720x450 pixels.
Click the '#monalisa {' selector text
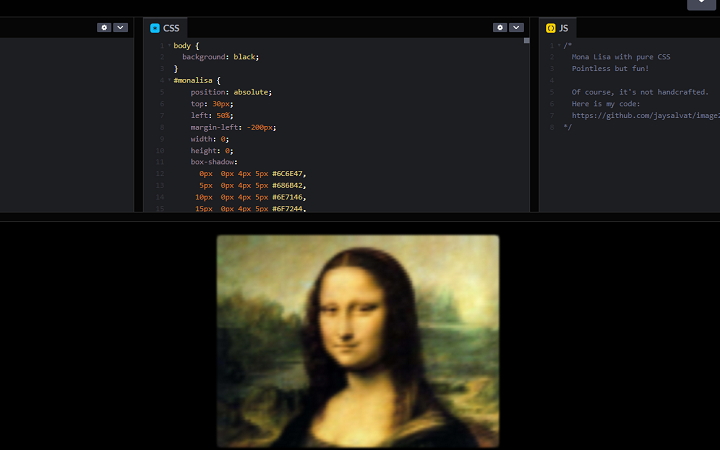tap(197, 80)
